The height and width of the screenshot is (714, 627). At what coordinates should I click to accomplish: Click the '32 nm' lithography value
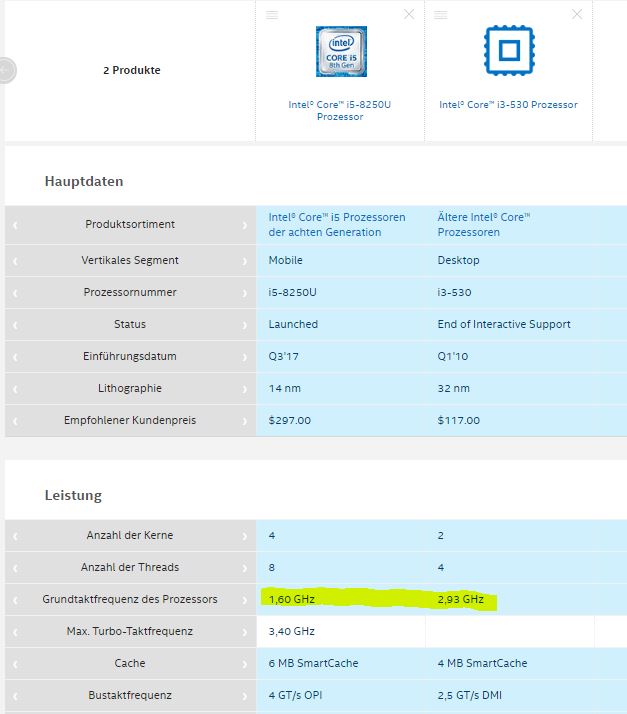click(454, 388)
